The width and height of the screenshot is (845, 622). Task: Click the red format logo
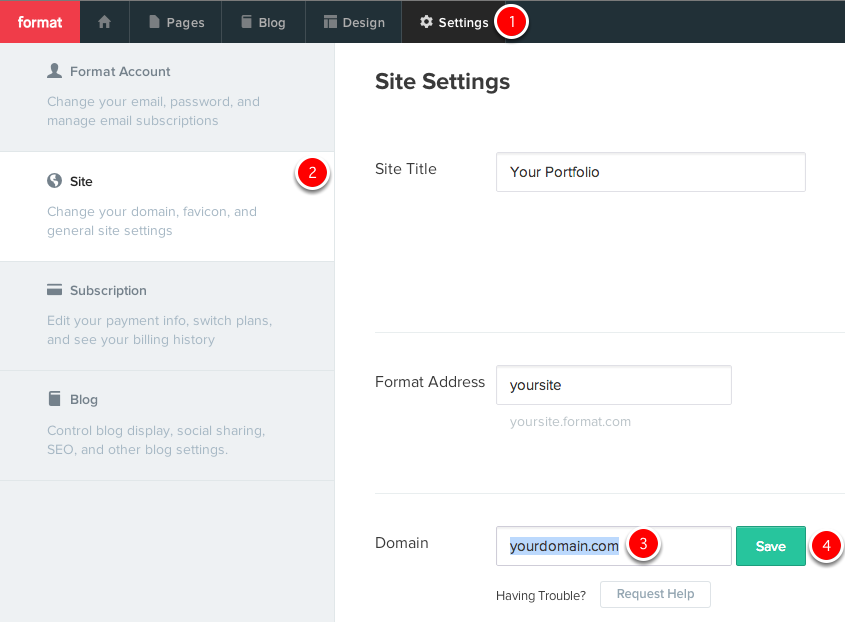click(x=40, y=22)
